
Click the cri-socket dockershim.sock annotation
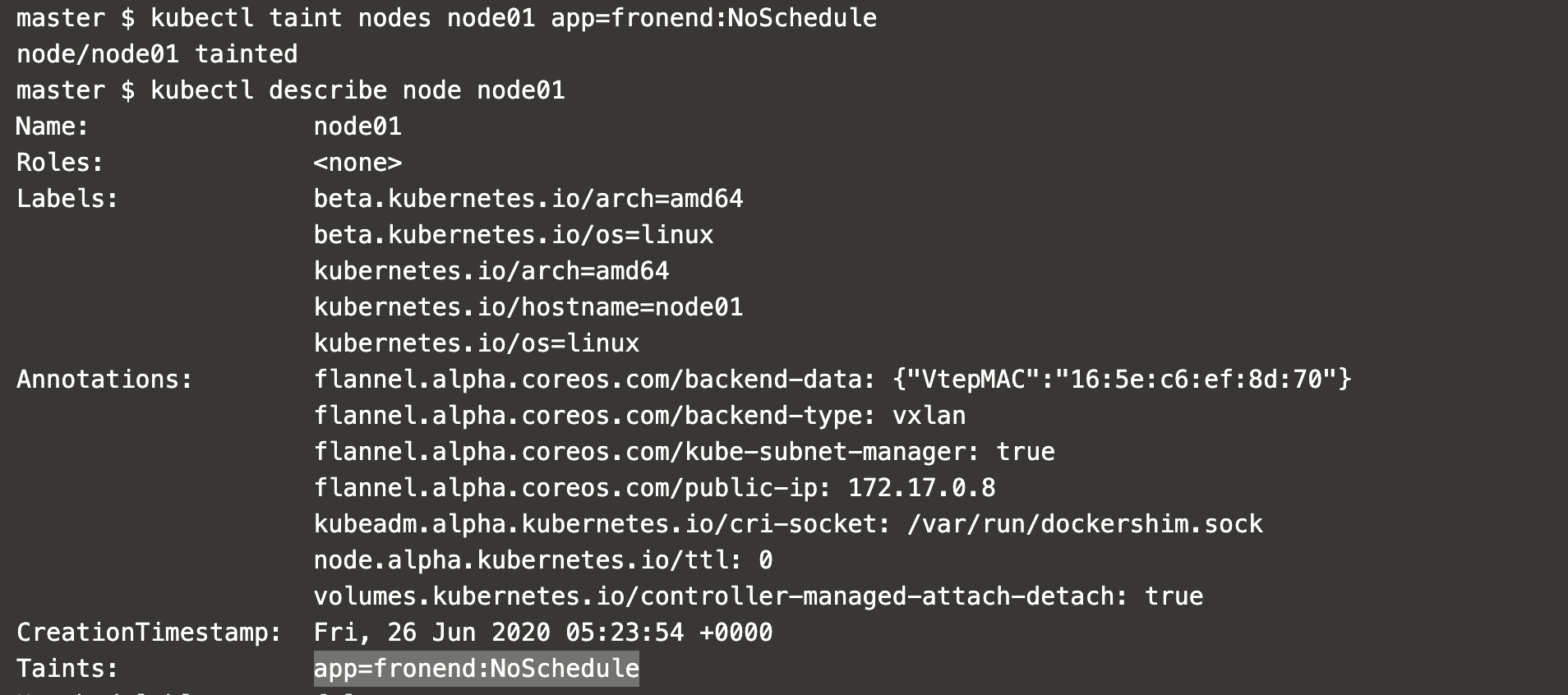pyautogui.click(x=788, y=524)
